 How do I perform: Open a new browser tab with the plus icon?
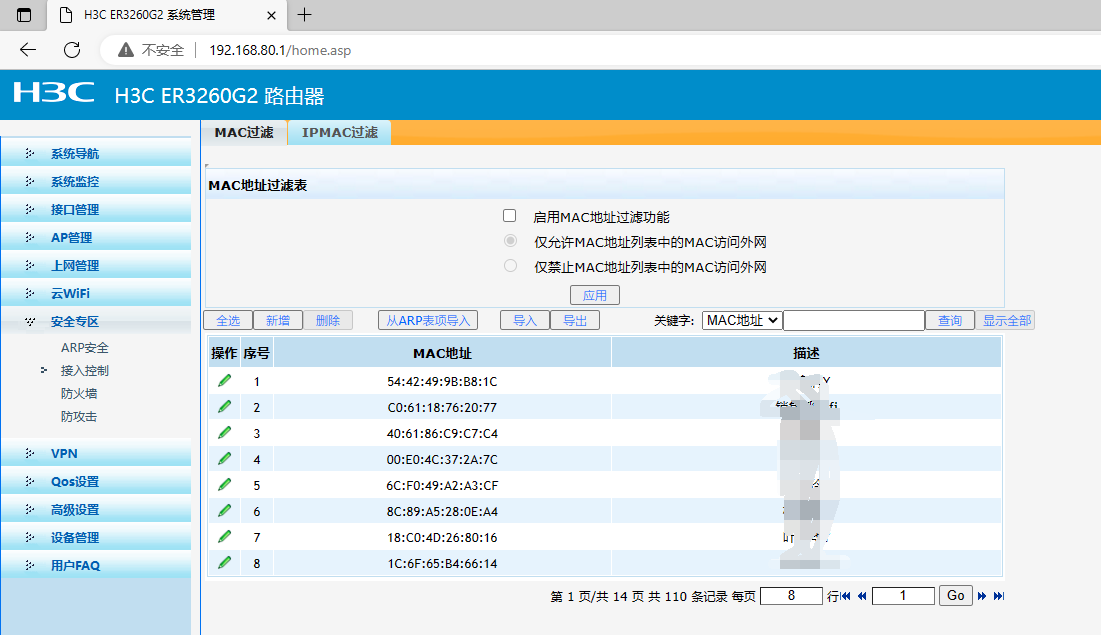pos(304,15)
